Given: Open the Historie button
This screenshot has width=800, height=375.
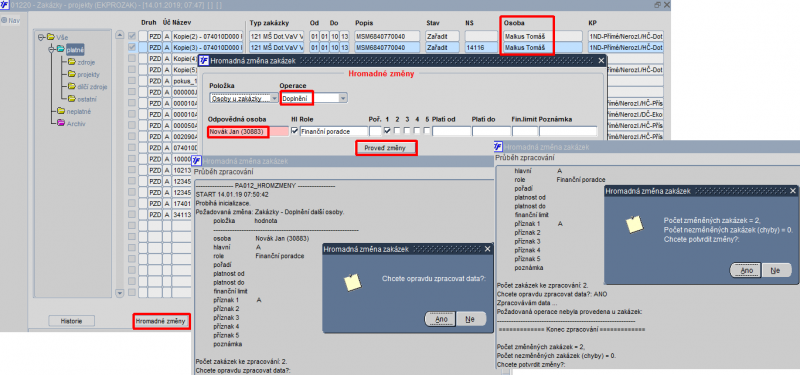Looking at the screenshot, I should click(71, 321).
